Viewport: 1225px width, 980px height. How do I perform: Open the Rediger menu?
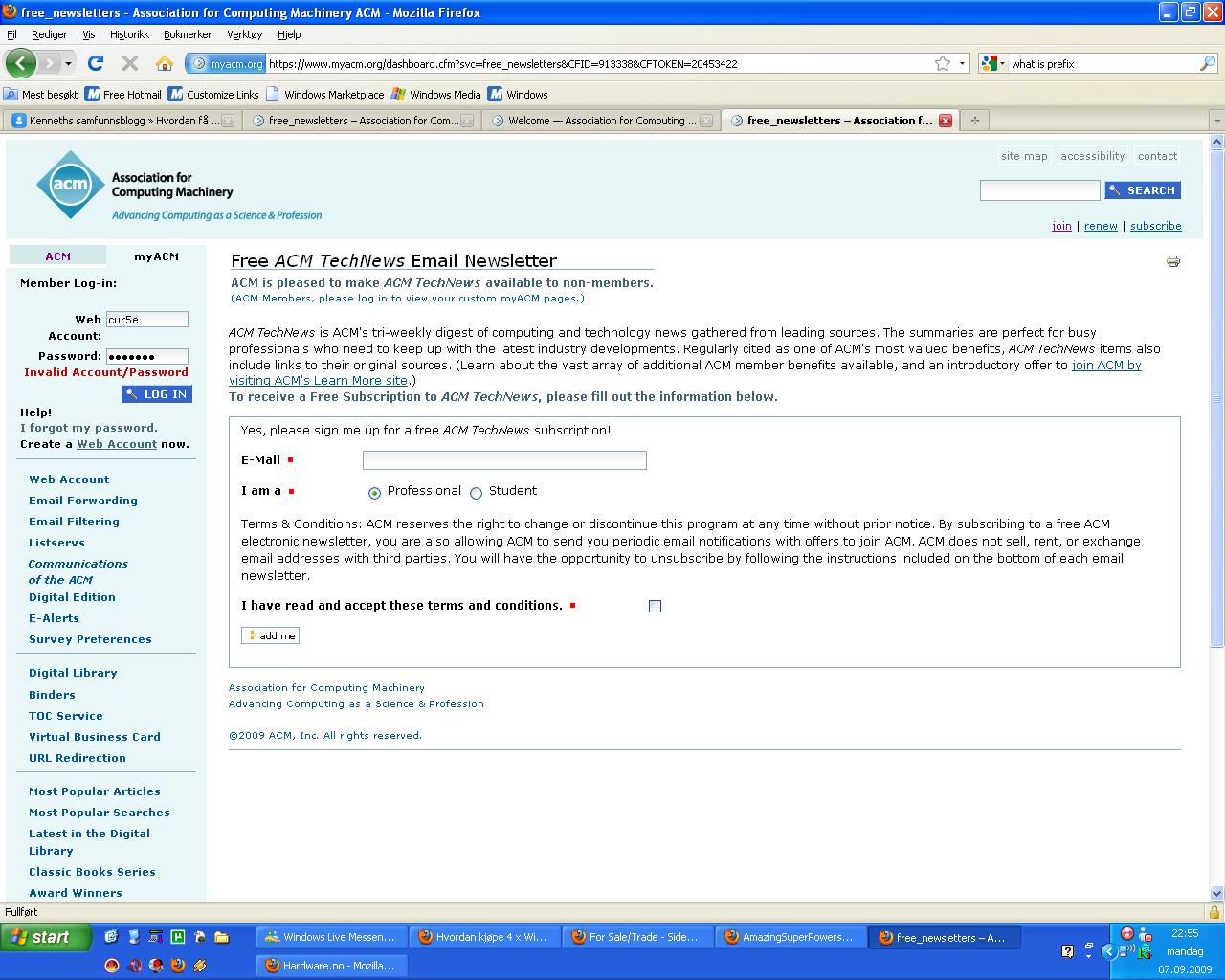[50, 34]
